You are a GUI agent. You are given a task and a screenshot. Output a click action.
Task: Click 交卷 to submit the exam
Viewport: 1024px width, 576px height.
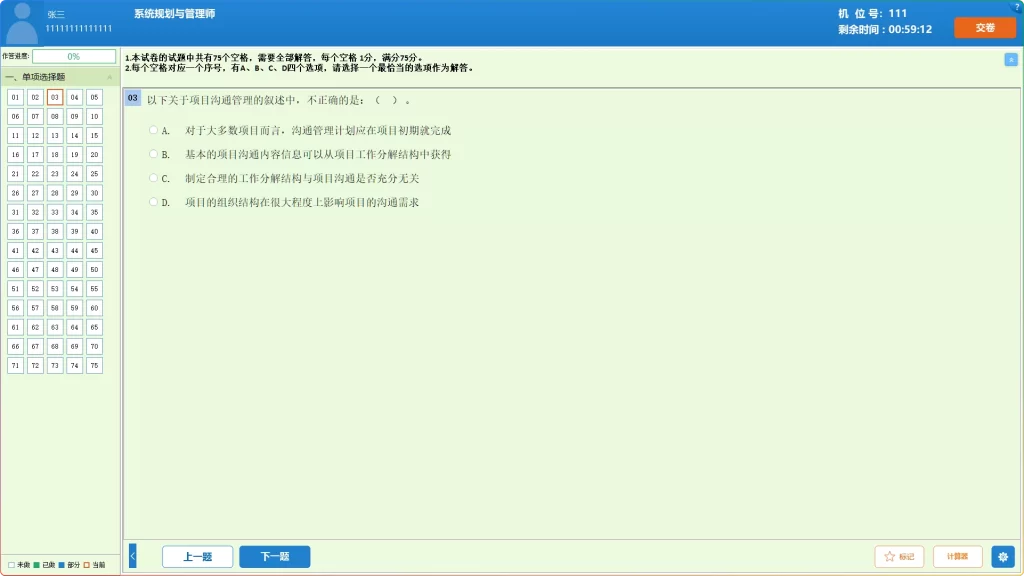pos(984,28)
